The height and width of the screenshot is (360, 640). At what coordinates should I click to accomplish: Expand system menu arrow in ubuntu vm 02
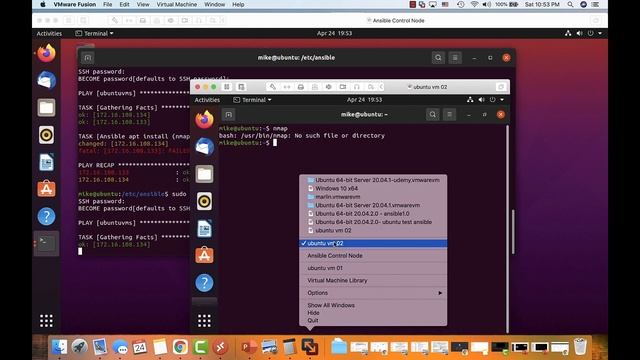(x=502, y=100)
